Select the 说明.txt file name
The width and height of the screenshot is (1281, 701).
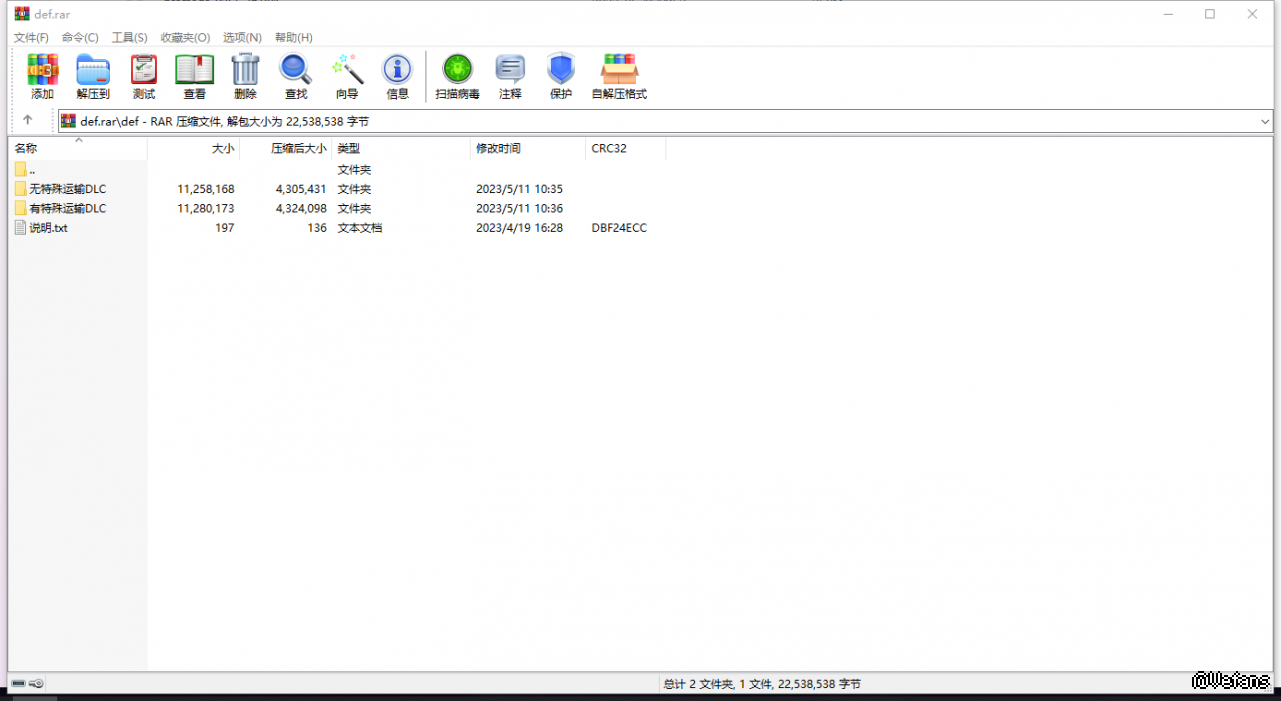click(48, 228)
